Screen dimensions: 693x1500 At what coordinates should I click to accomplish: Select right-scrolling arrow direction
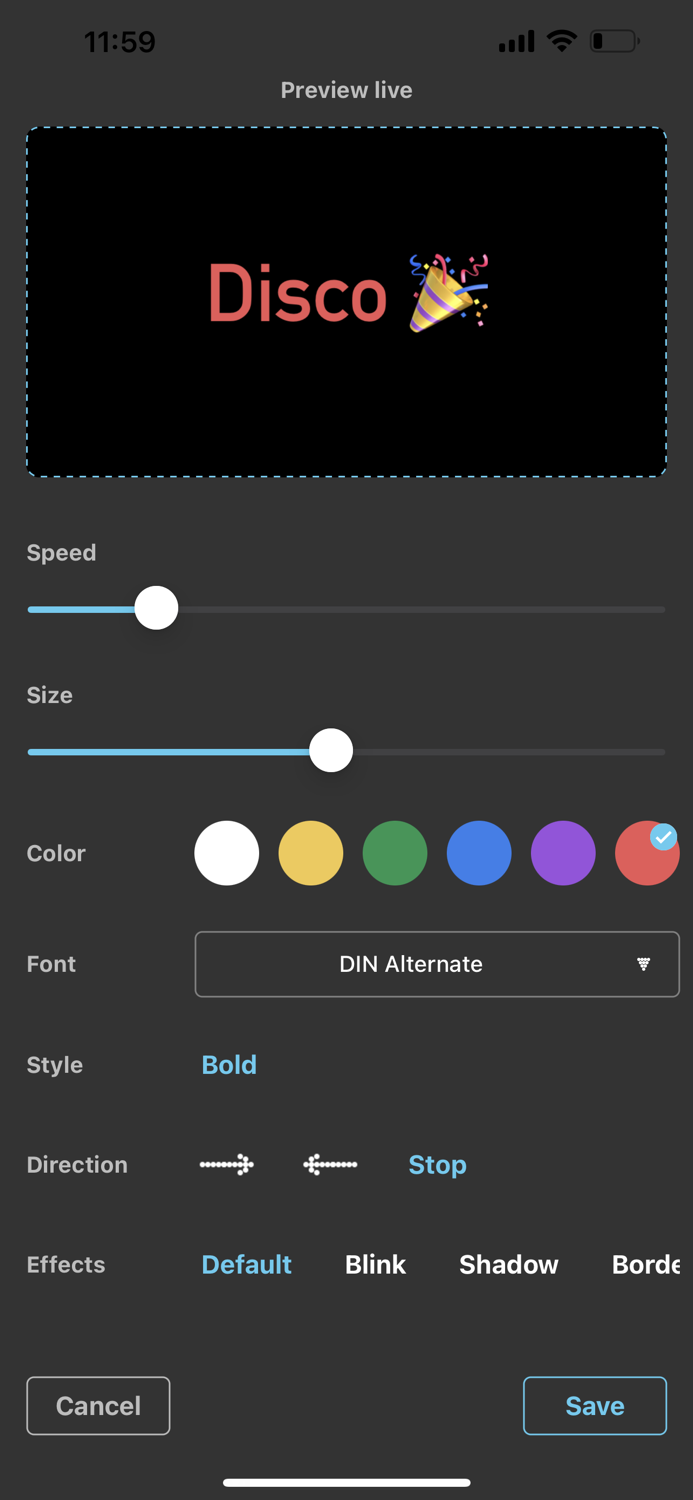pyautogui.click(x=227, y=1165)
